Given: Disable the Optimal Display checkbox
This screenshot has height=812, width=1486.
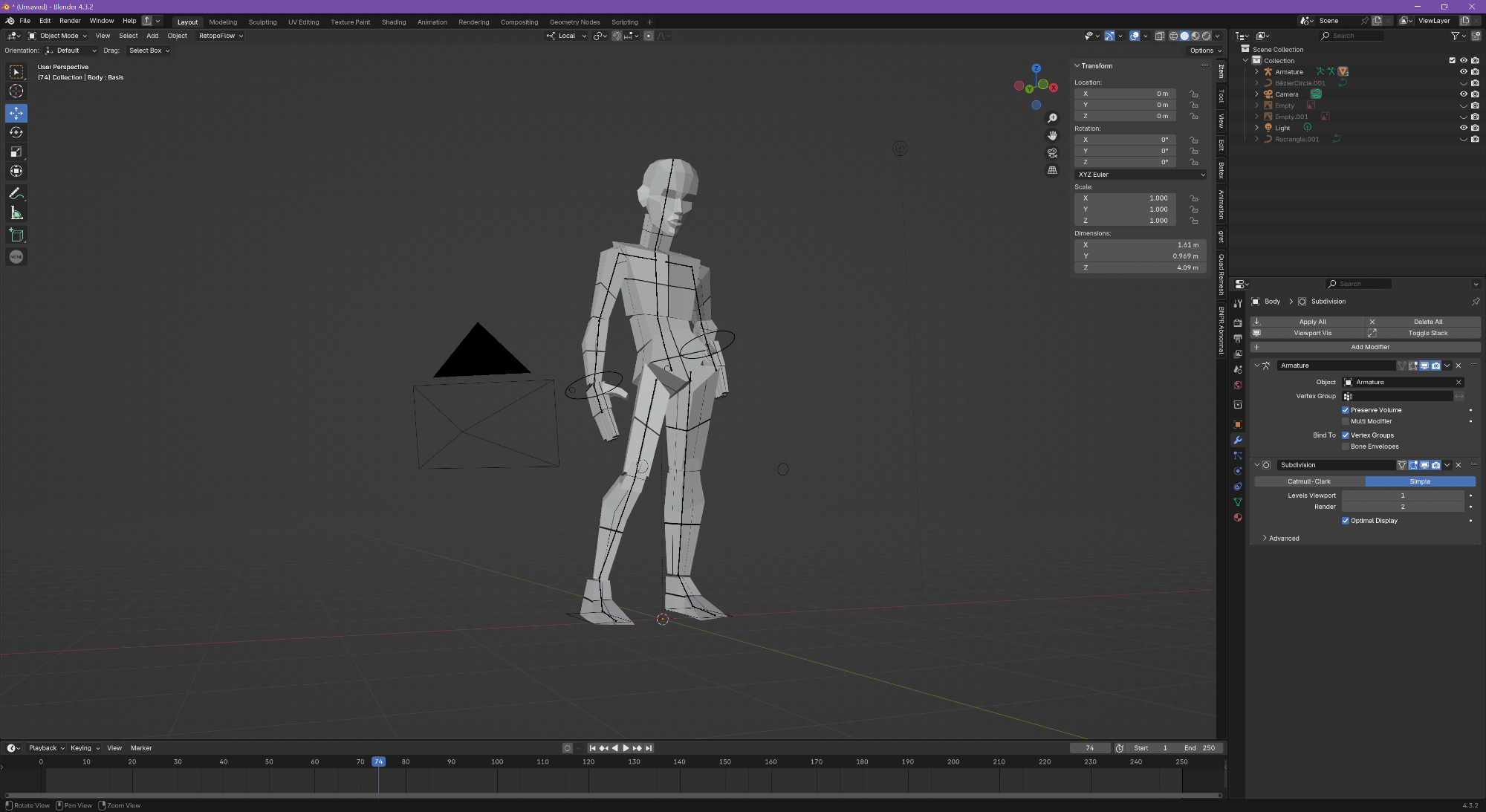Looking at the screenshot, I should (1345, 521).
